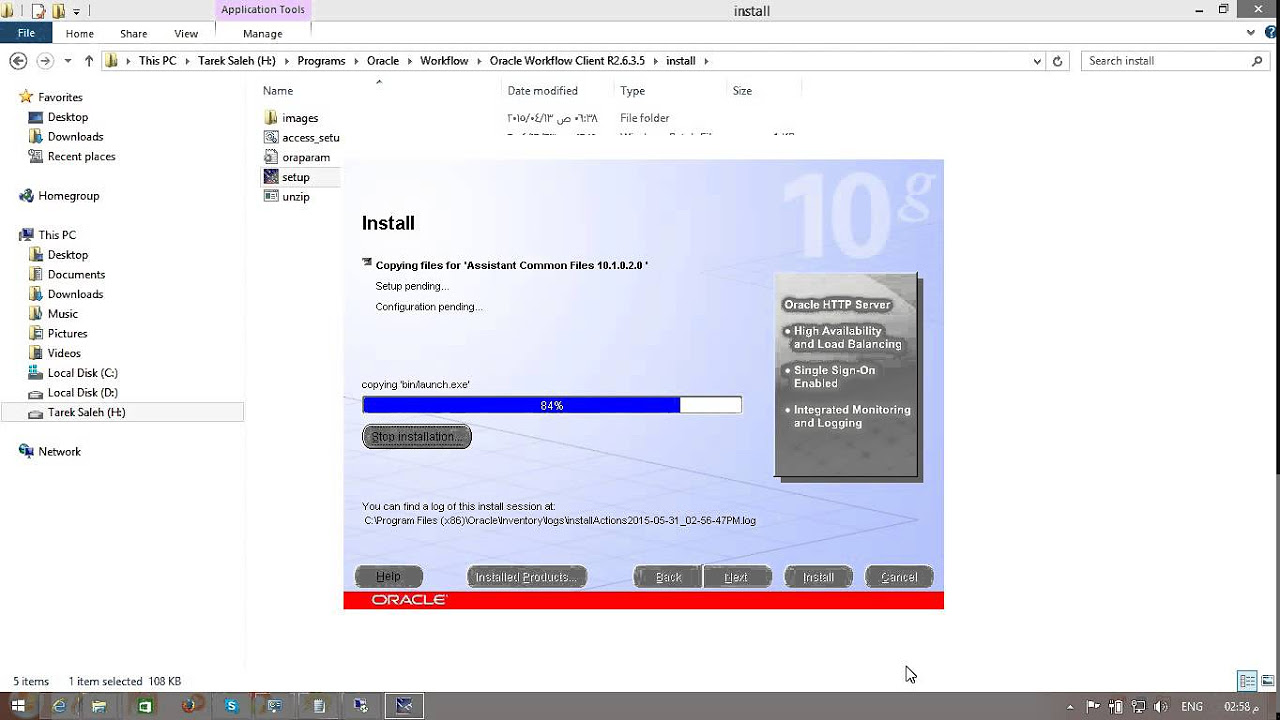Sort files by the Date modified column

[x=542, y=91]
